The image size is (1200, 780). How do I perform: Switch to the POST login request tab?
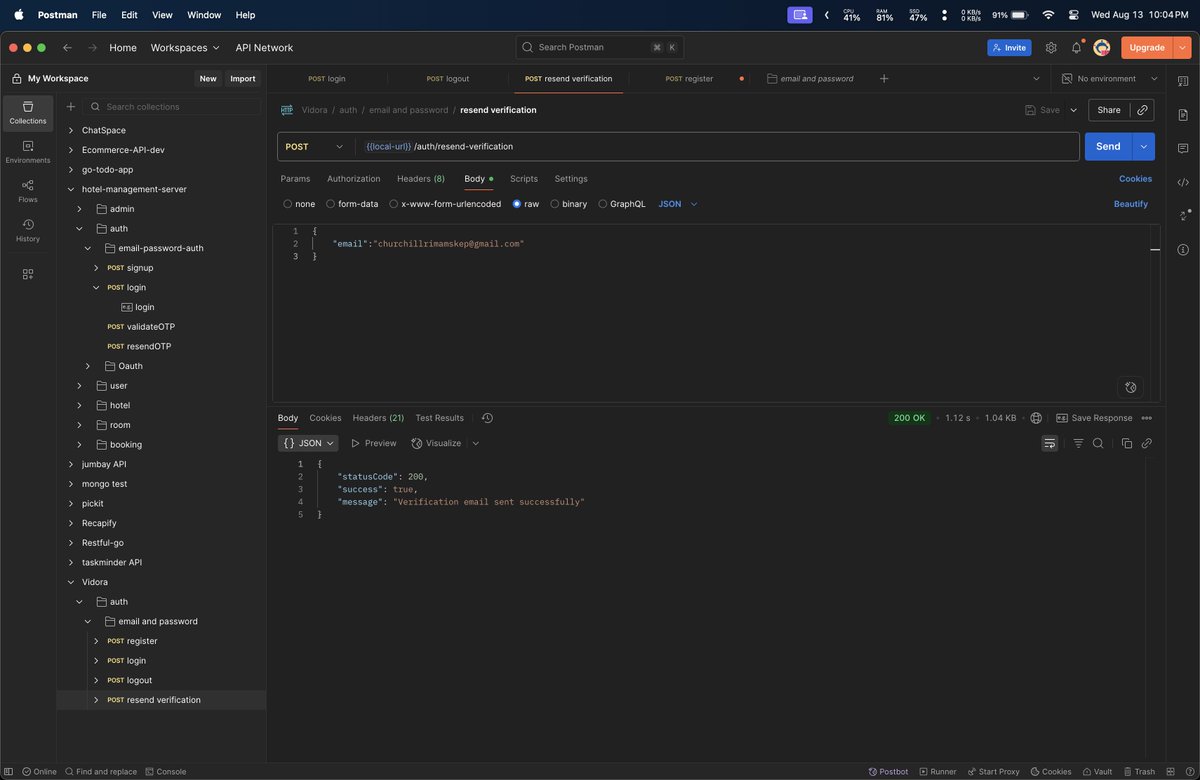click(326, 78)
